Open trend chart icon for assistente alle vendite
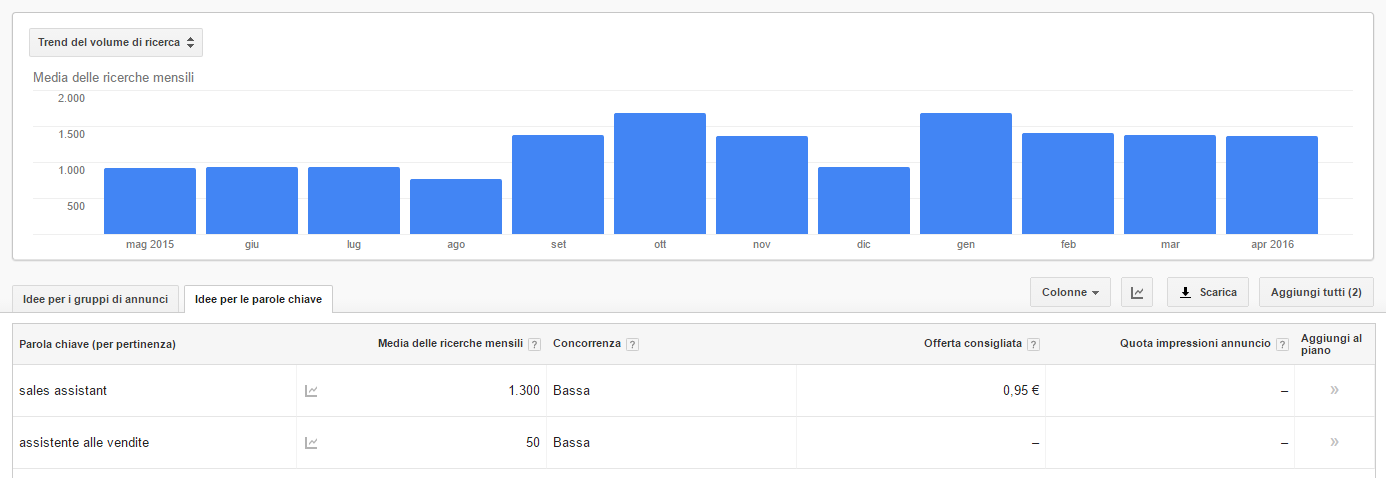 [x=311, y=443]
